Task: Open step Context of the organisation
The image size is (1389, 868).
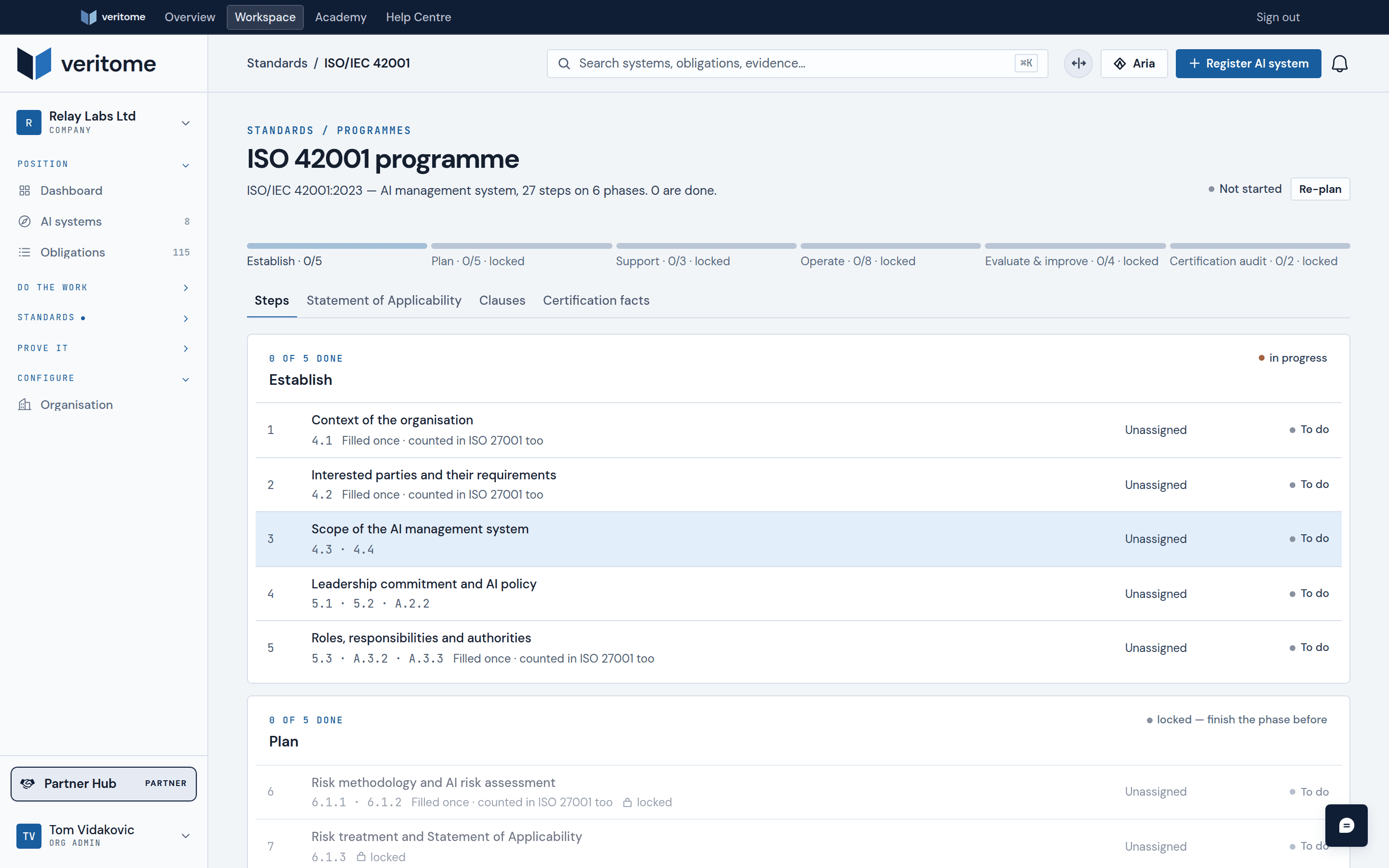Action: (x=798, y=430)
